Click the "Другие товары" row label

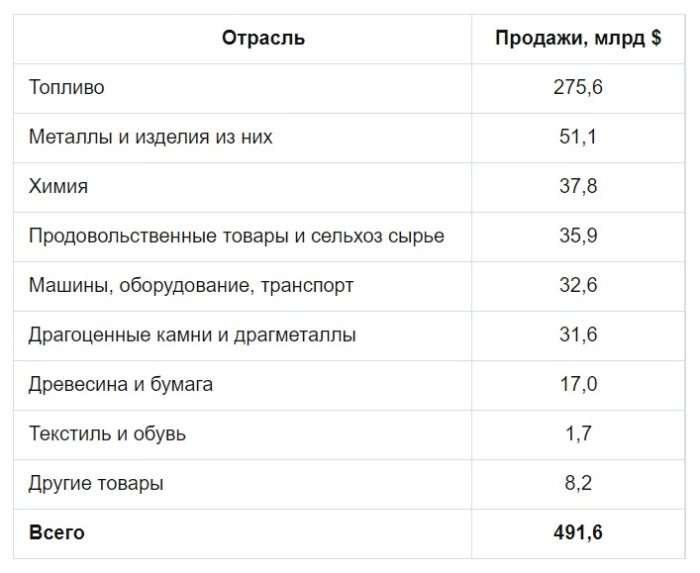[x=97, y=484]
